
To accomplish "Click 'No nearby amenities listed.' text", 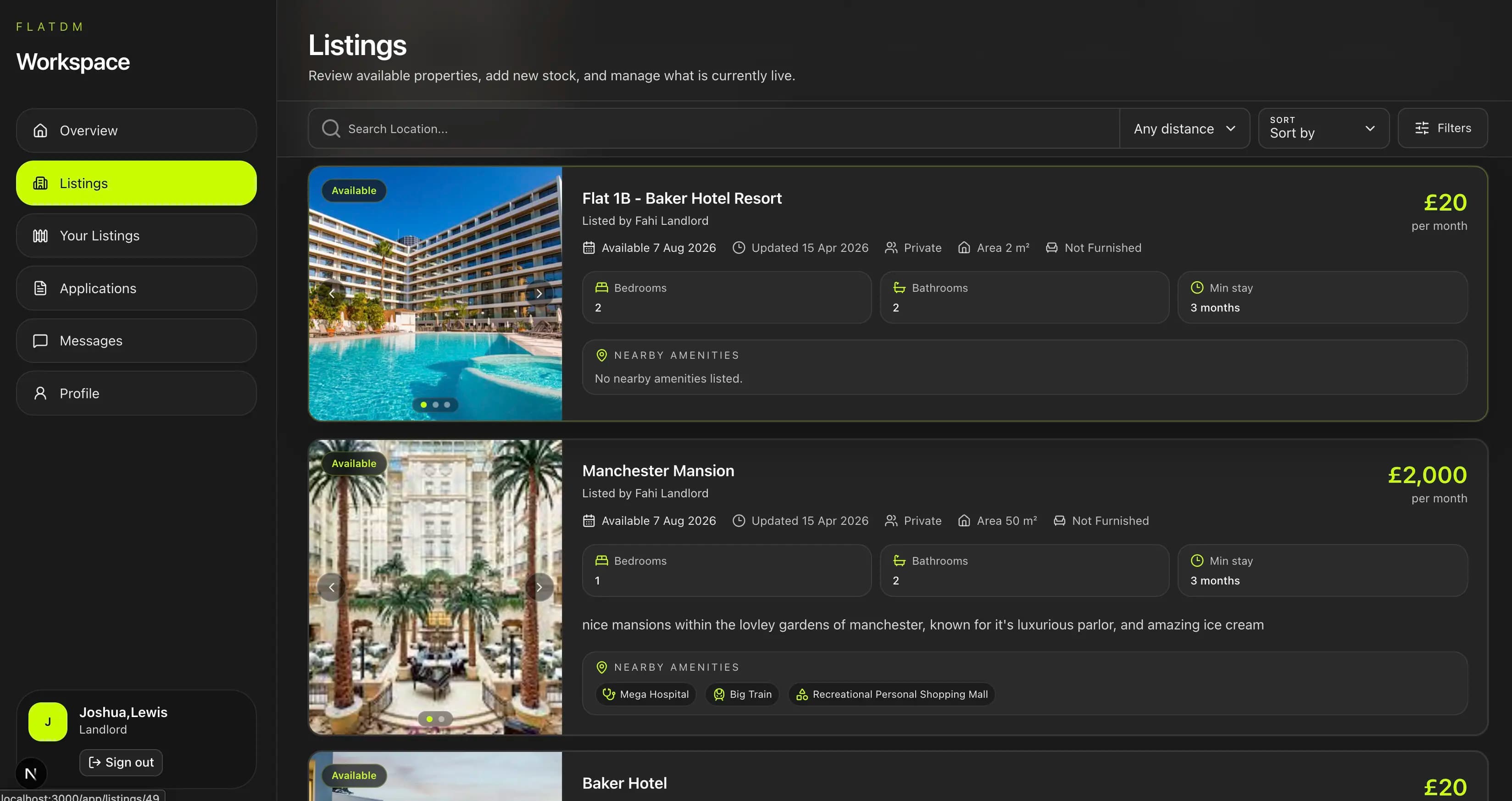I will pos(668,378).
